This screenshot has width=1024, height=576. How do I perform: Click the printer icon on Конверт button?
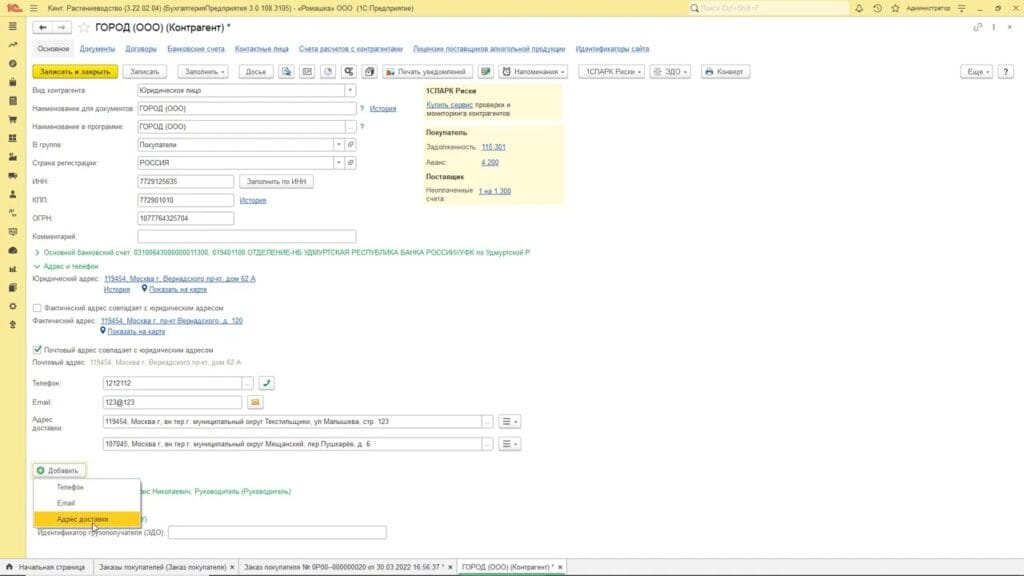[711, 72]
